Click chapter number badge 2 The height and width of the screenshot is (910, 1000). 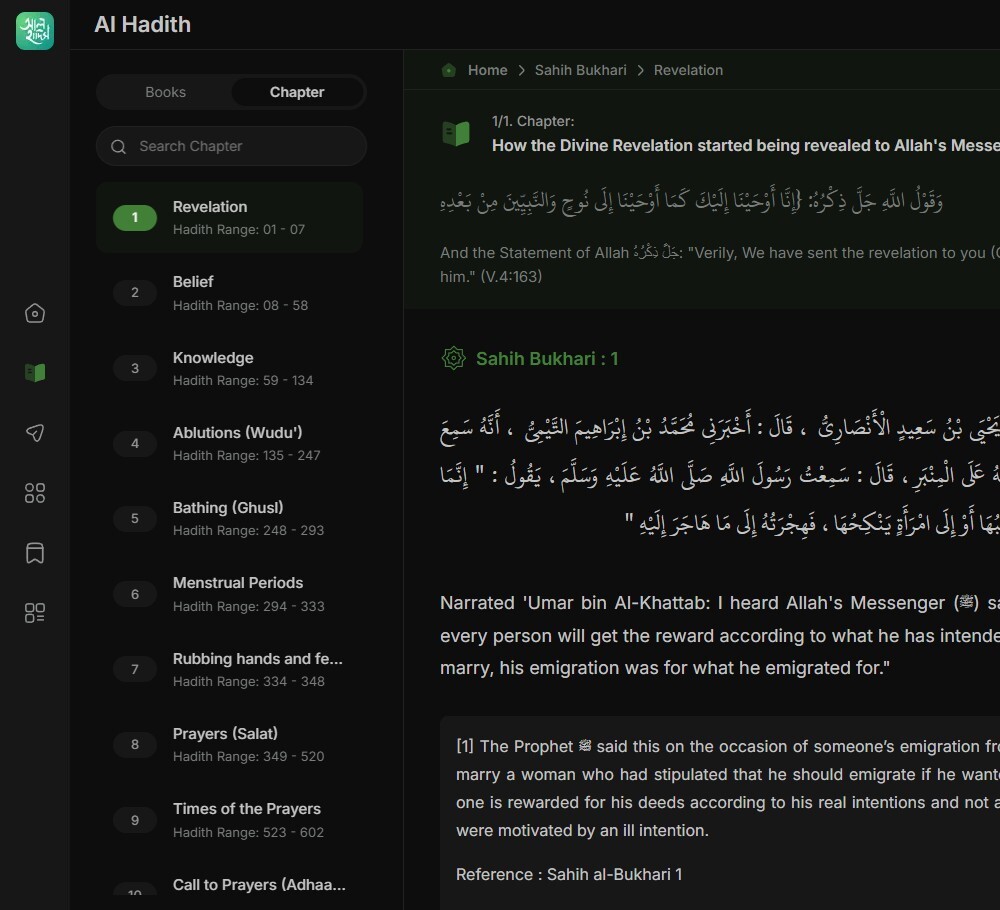tap(135, 293)
